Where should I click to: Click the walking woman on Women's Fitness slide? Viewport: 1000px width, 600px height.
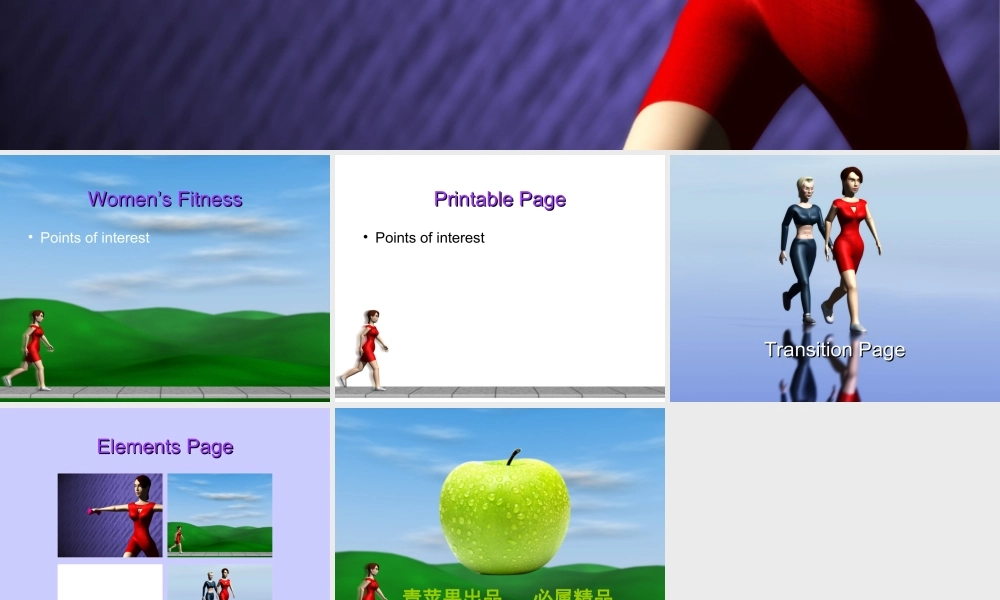[x=32, y=350]
